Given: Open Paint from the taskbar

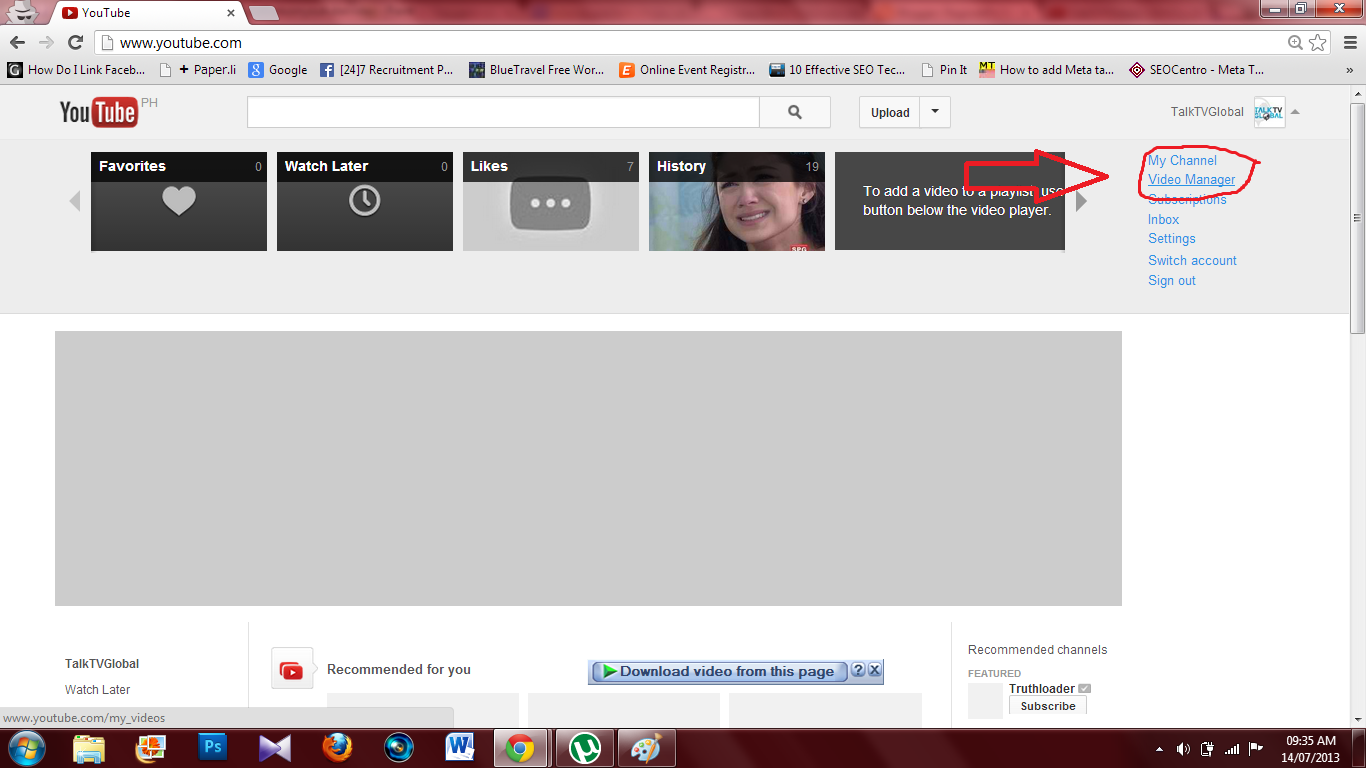Looking at the screenshot, I should (647, 748).
